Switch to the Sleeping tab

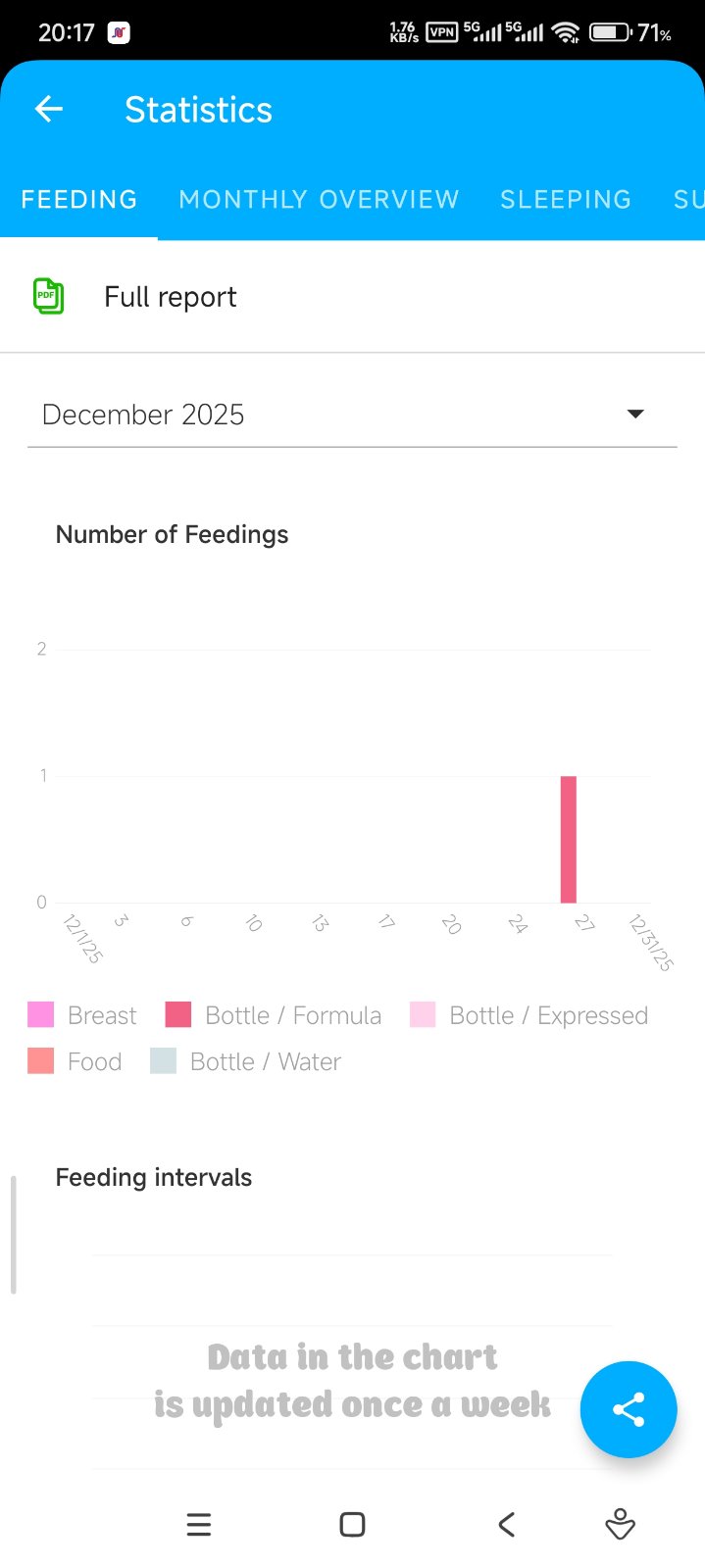(x=566, y=199)
